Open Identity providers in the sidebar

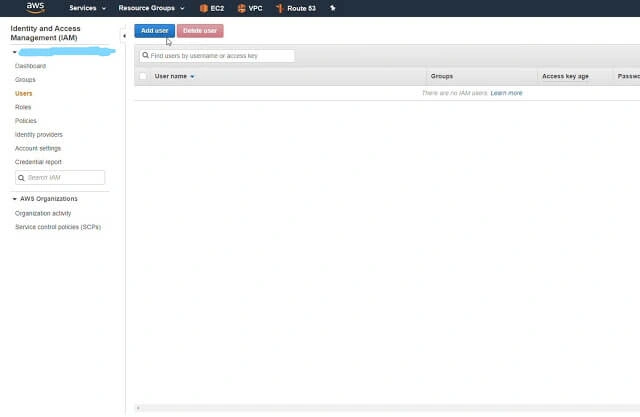tap(39, 135)
